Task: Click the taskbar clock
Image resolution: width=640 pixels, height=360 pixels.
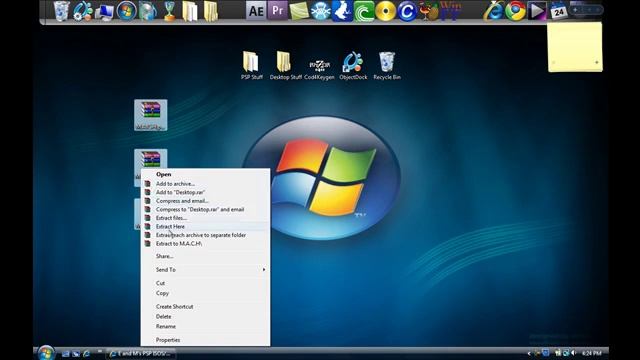Action: [591, 353]
